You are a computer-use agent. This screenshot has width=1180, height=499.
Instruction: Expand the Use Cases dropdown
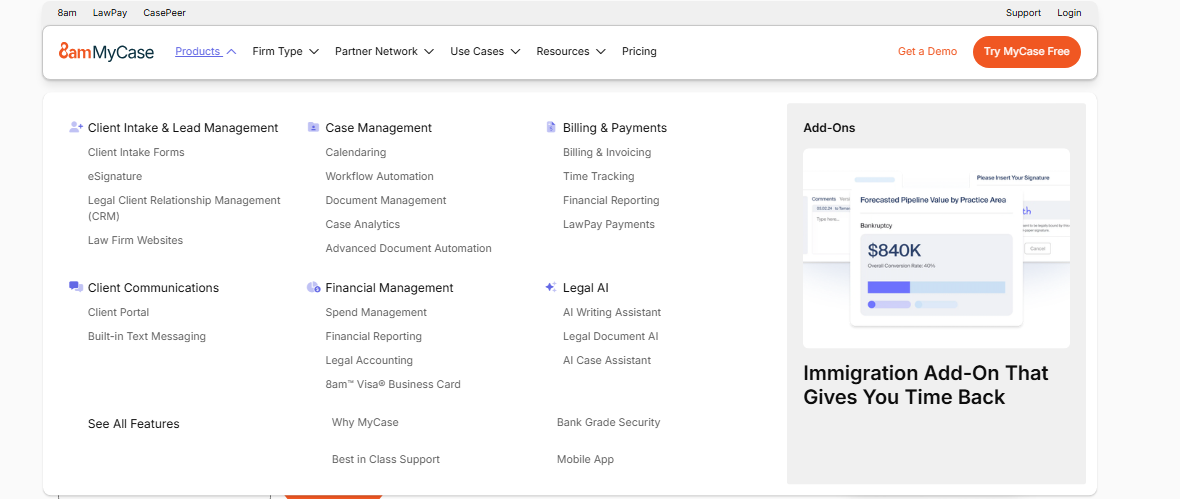click(485, 51)
